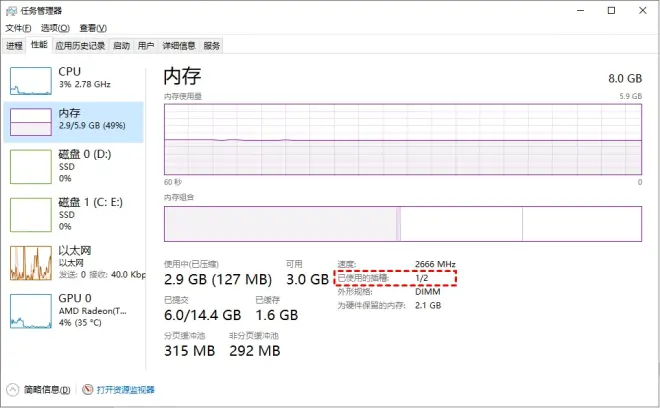Click the 内存使用量 memory usage graph

(403, 139)
